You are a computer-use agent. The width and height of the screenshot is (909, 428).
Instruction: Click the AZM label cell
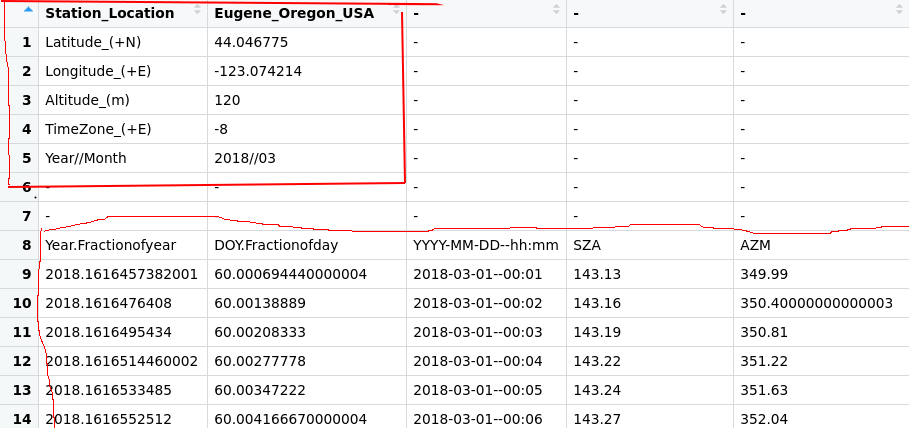(x=821, y=245)
